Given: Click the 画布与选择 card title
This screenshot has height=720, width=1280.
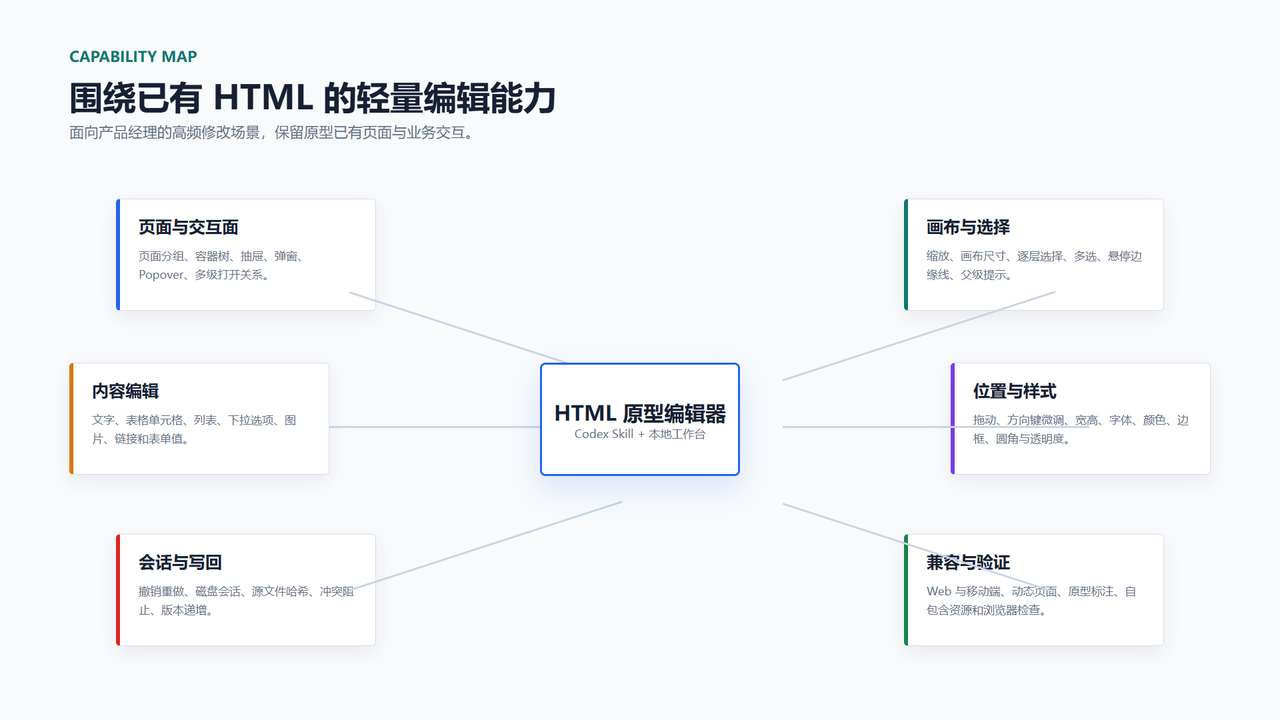Looking at the screenshot, I should (968, 227).
